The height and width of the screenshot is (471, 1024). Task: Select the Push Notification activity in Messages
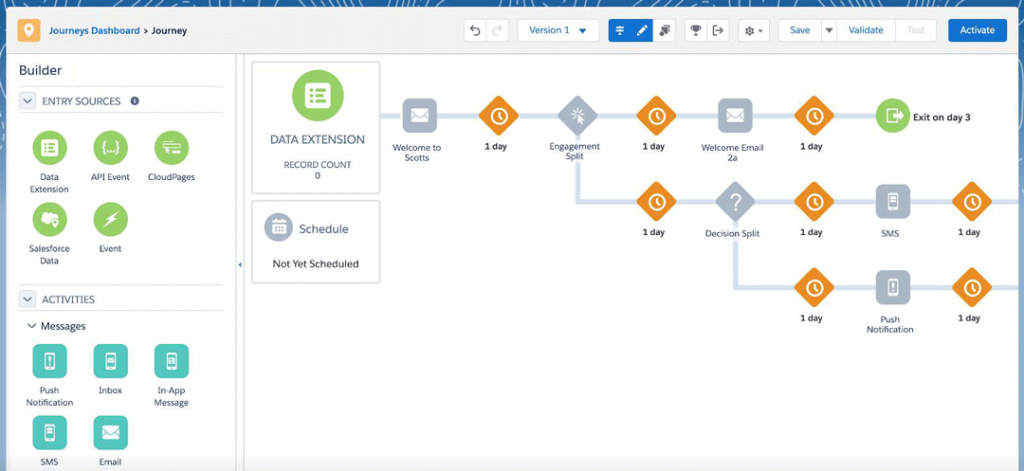pos(49,361)
